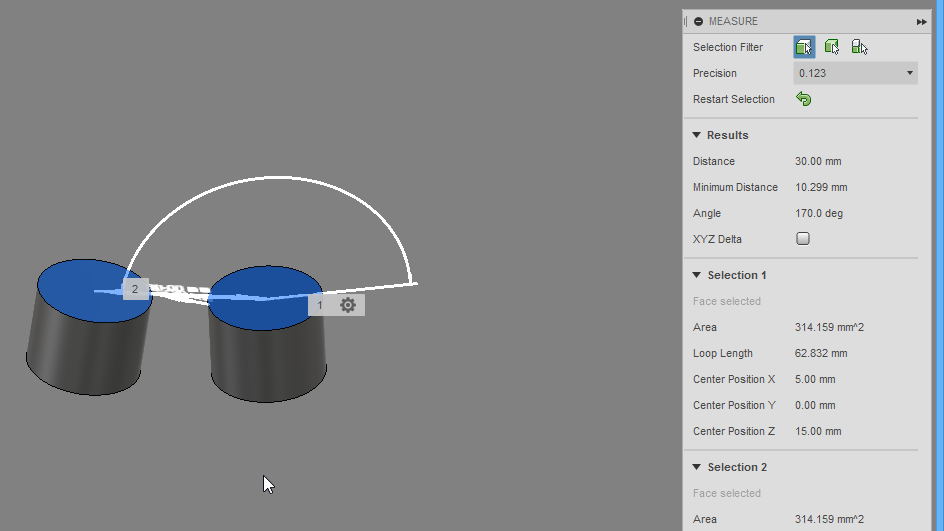
Task: Select the face/edge/vertex selection filter icon
Action: point(804,47)
